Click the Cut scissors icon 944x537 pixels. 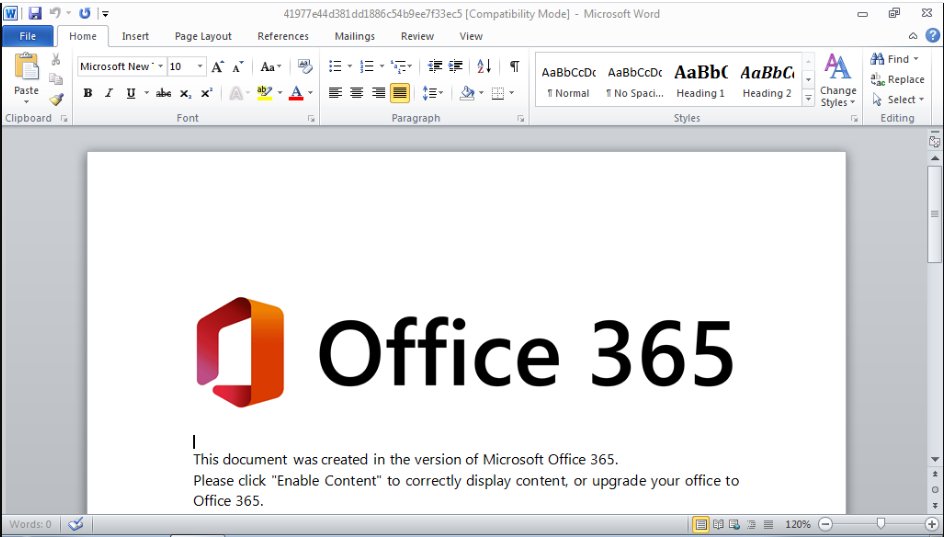point(56,60)
